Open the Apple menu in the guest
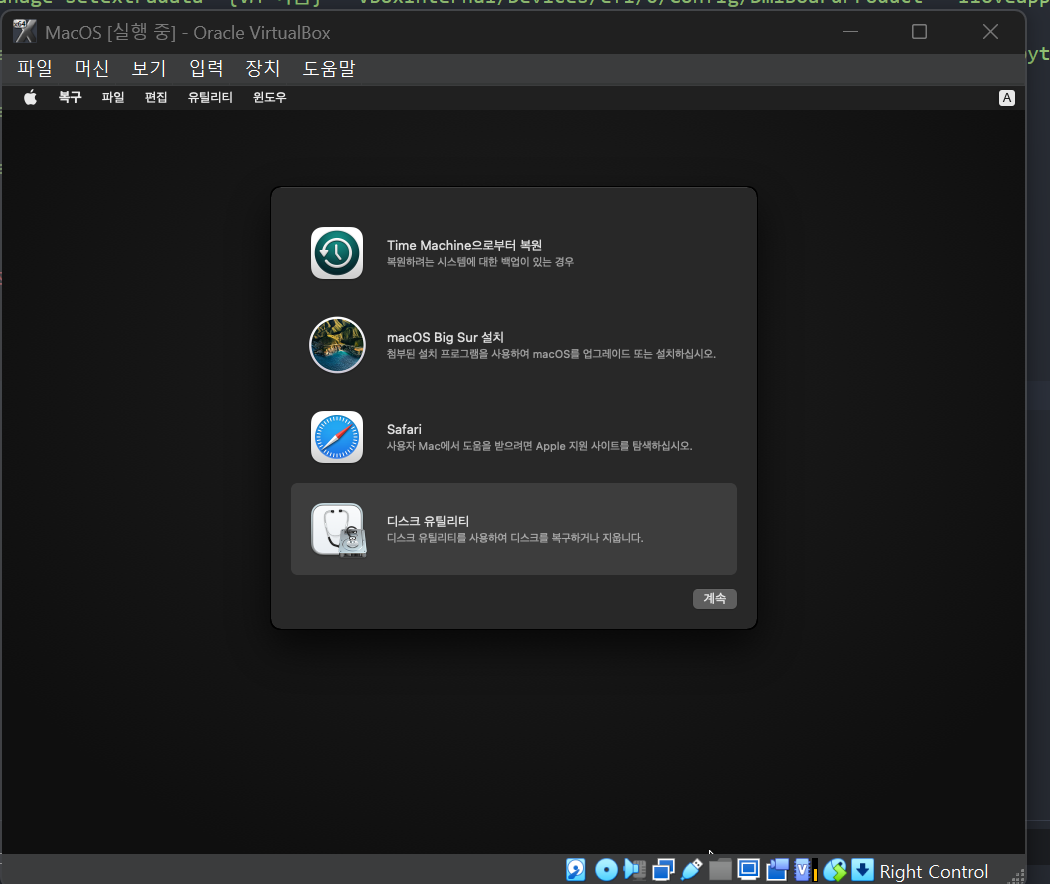The width and height of the screenshot is (1050, 884). pyautogui.click(x=30, y=98)
